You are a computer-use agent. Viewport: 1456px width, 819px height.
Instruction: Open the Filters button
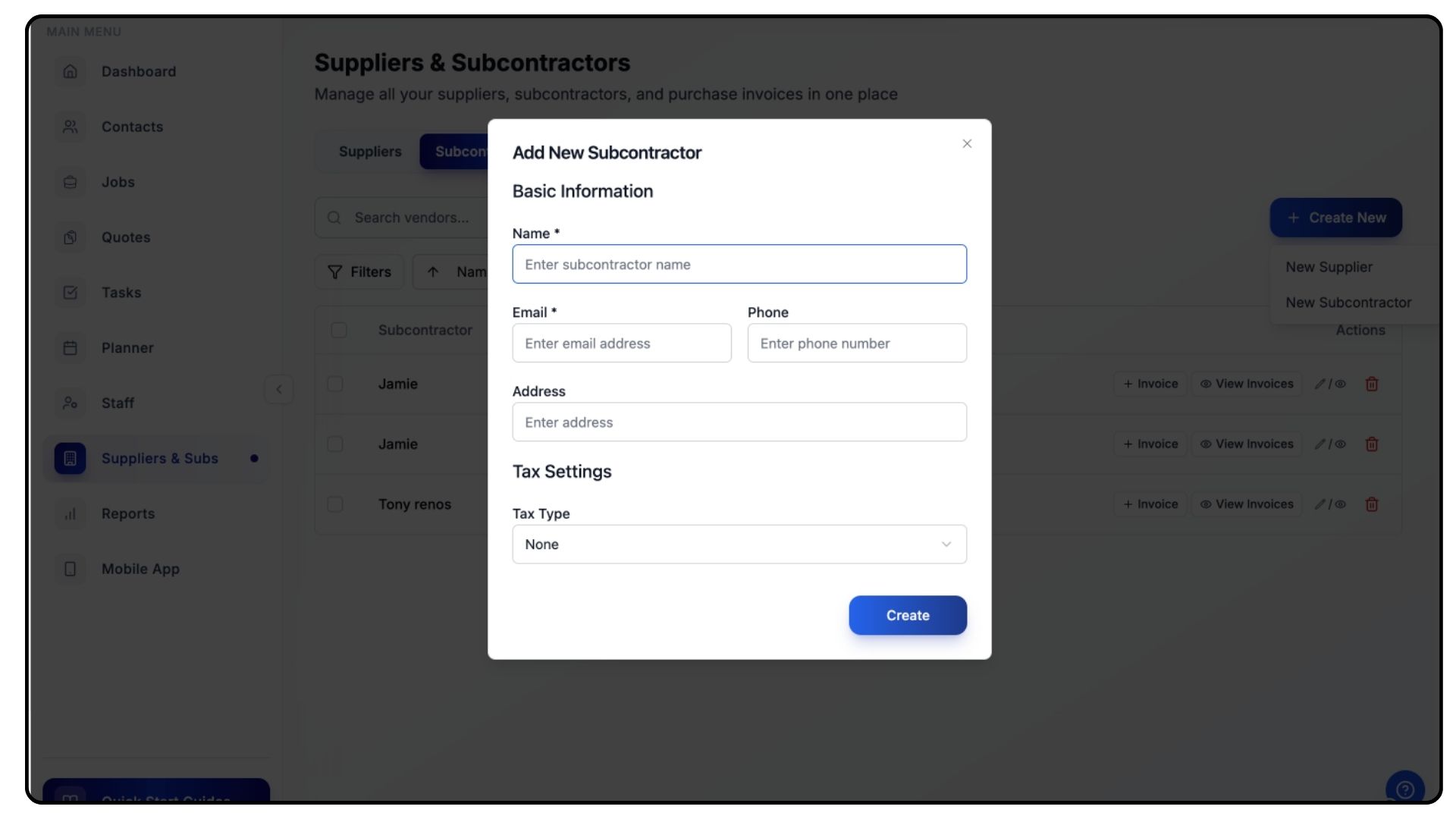click(359, 272)
